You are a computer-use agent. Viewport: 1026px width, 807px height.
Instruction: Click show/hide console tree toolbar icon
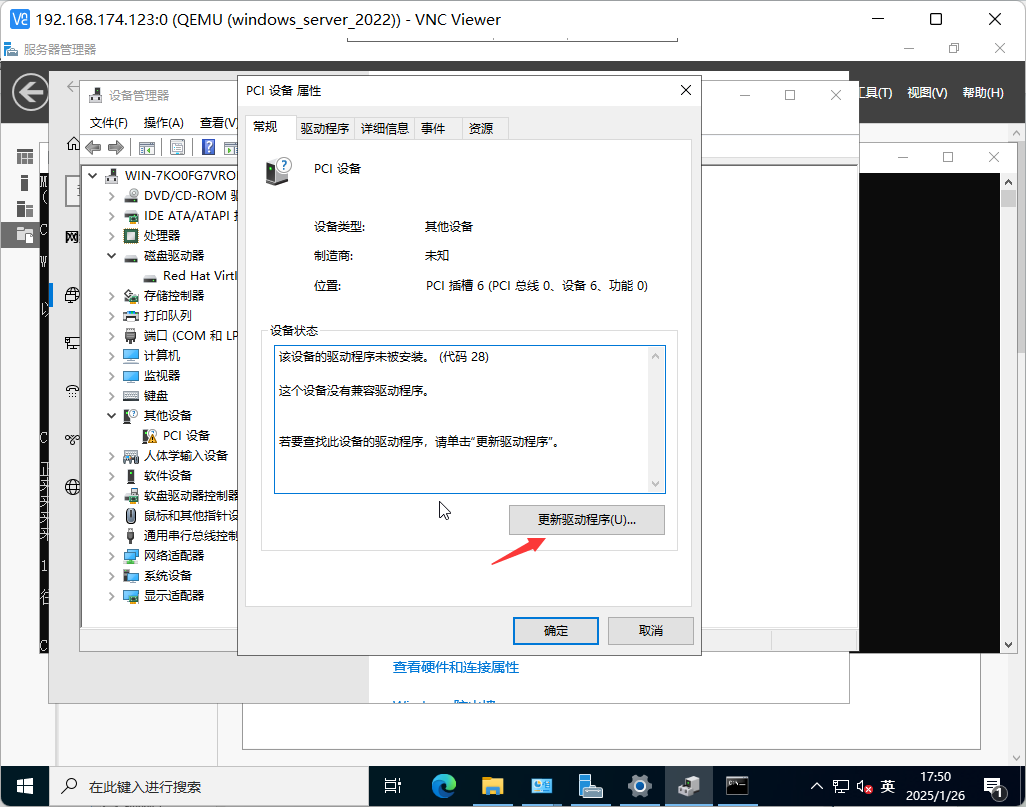(x=147, y=148)
